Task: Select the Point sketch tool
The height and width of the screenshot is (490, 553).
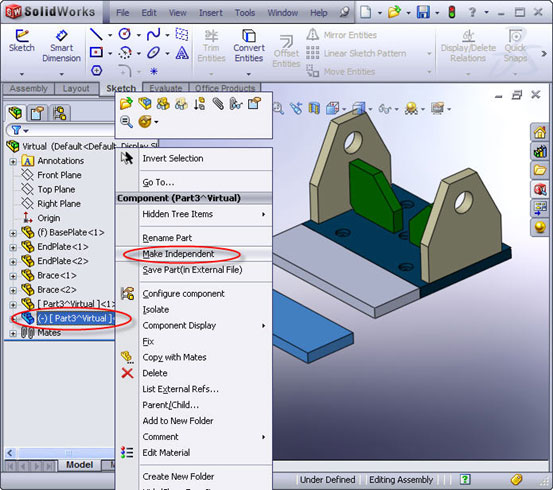Action: [154, 71]
